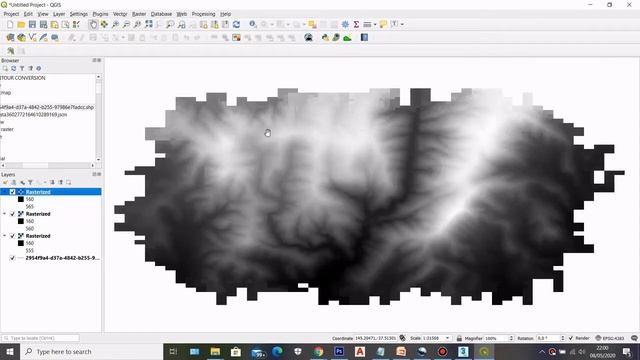Click the black swatch under top Rasterized layer
Viewport: 640px width, 360px height.
tap(21, 199)
